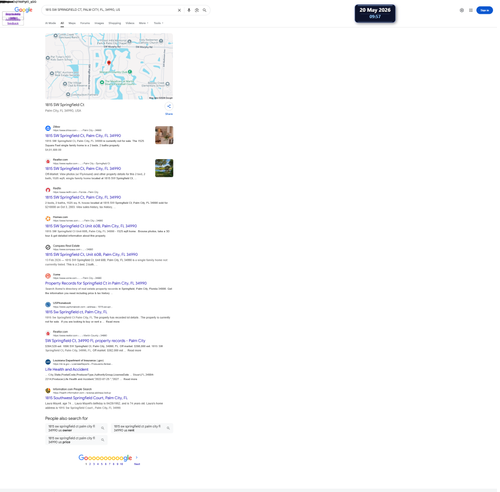
Task: Open the USPhonebook result title link
Action: 76,312
